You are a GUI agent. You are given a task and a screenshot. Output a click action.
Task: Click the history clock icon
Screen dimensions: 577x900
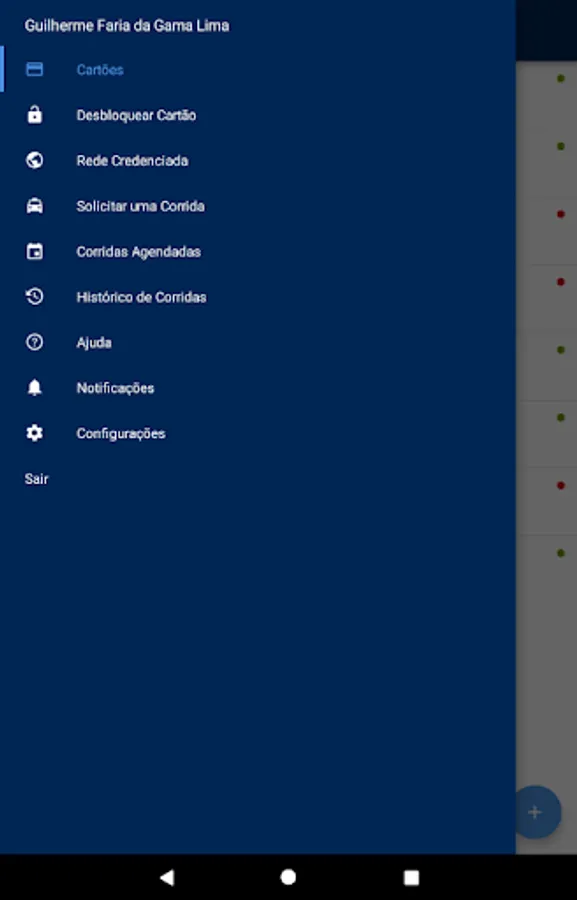[x=34, y=297]
